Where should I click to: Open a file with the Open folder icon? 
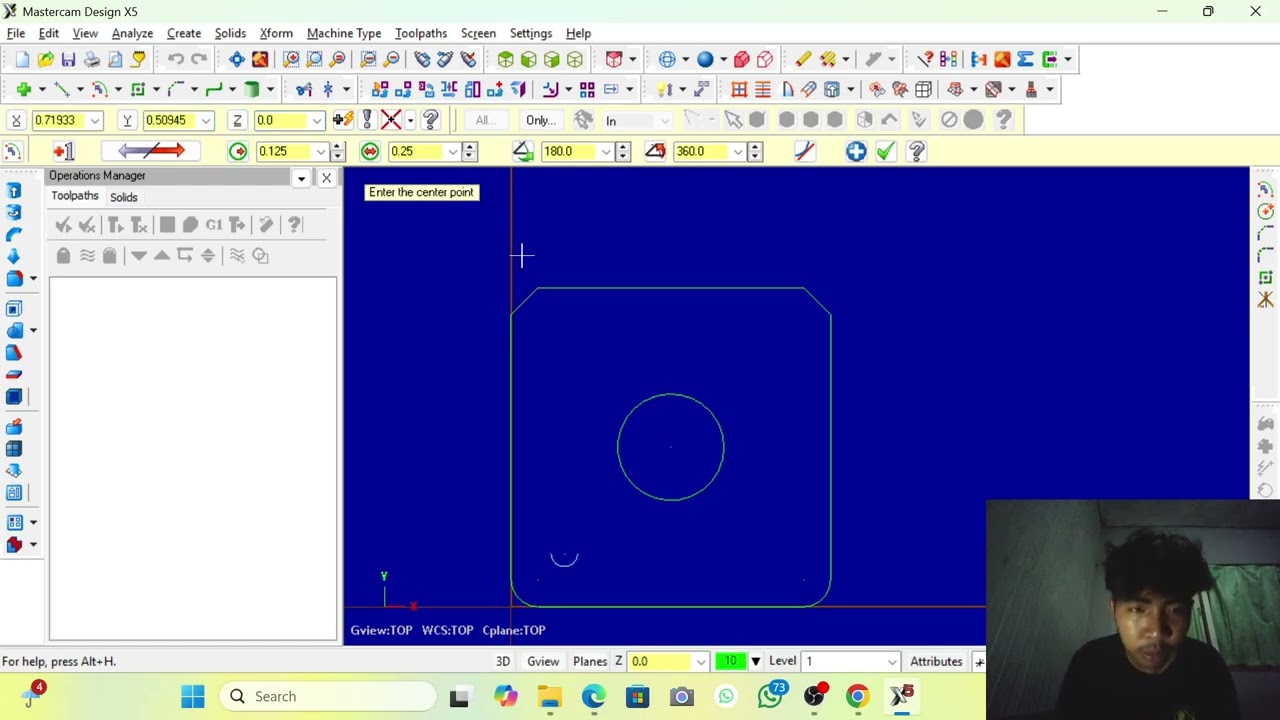tap(45, 60)
